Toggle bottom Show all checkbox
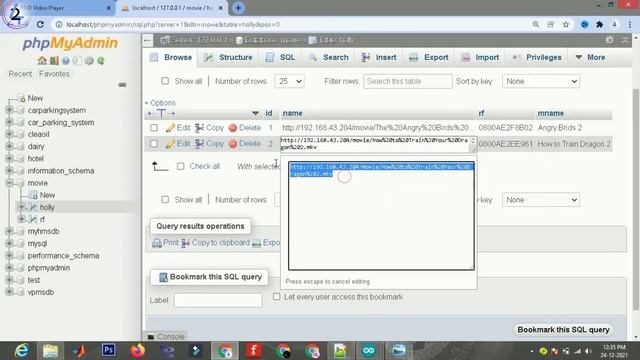 point(165,200)
